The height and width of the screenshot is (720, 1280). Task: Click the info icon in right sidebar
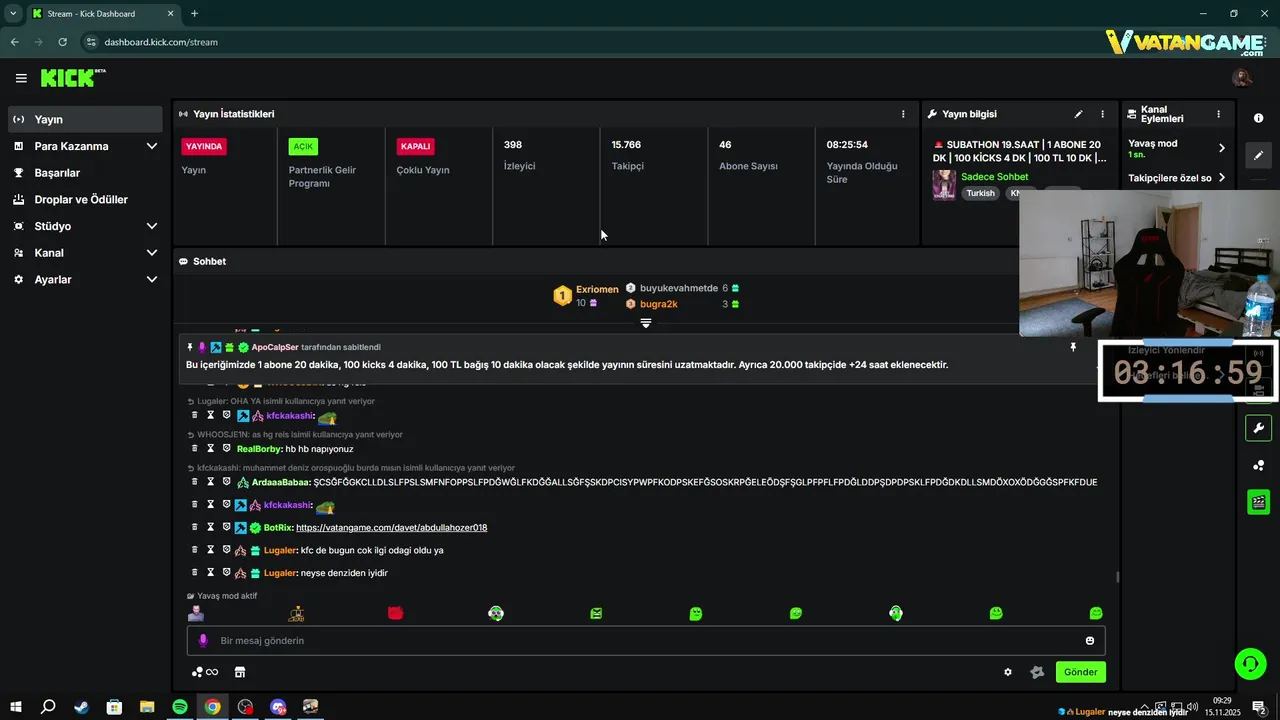coord(1258,118)
